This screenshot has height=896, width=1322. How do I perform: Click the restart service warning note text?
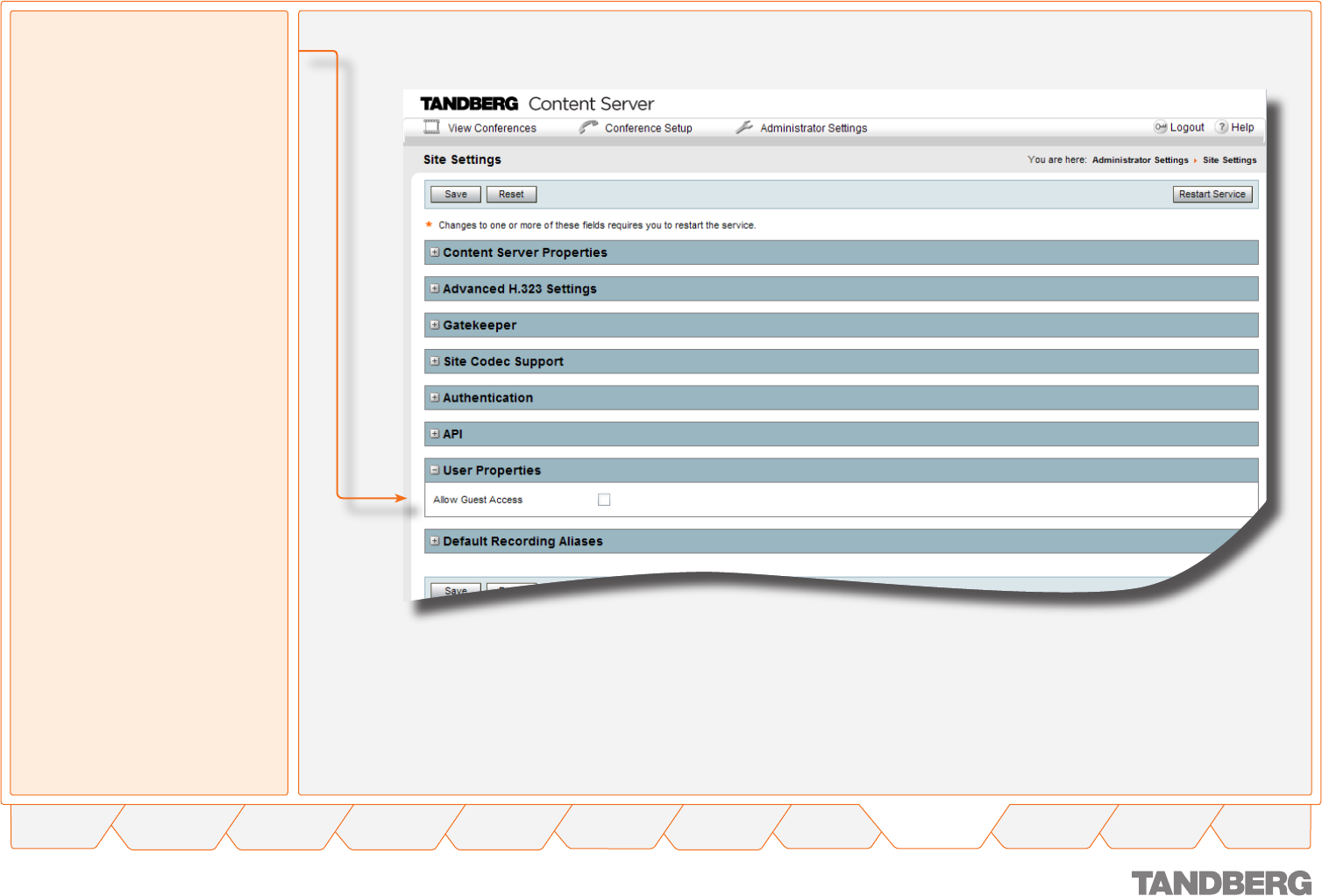click(597, 225)
